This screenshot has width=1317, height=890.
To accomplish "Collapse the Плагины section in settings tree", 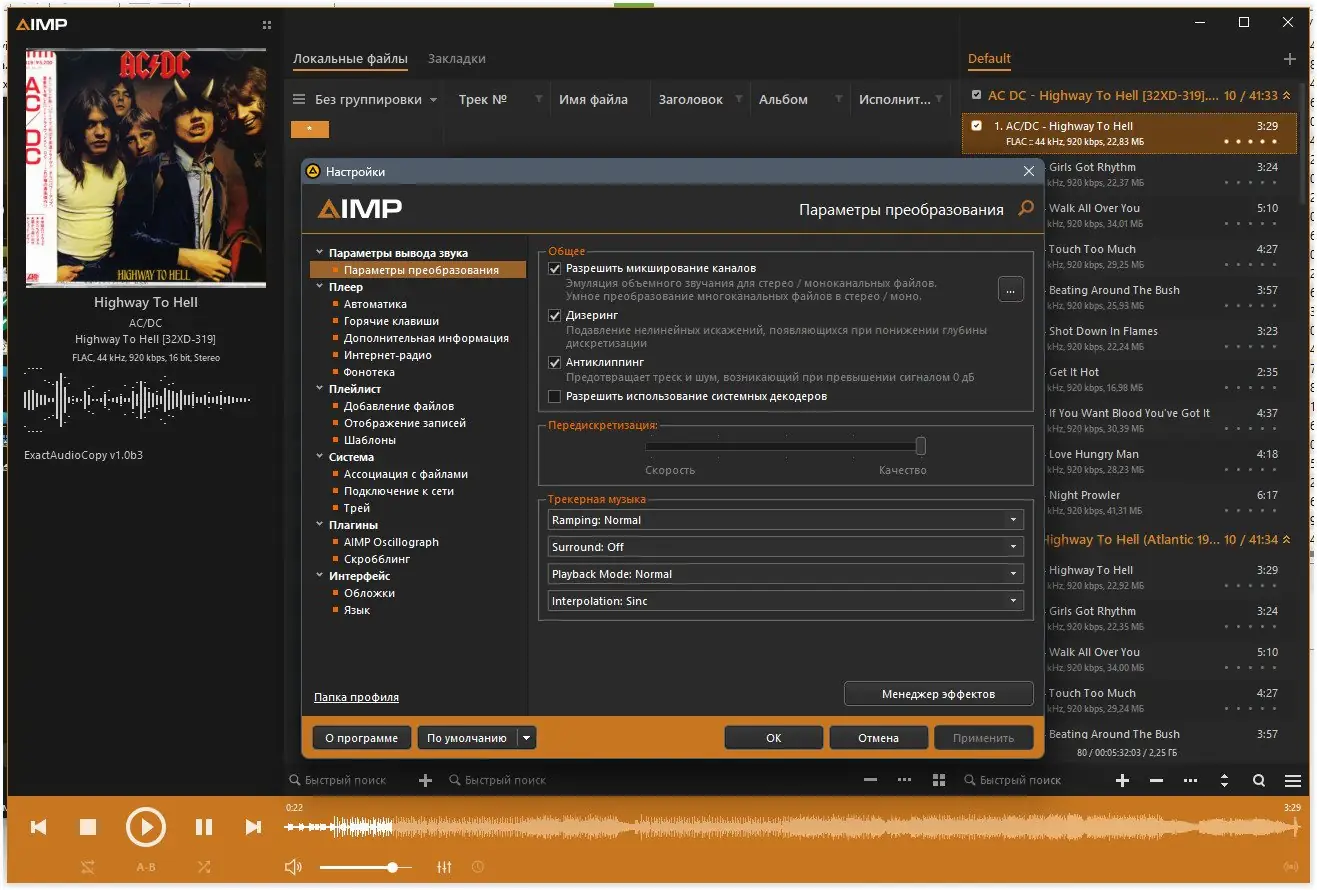I will tap(320, 524).
